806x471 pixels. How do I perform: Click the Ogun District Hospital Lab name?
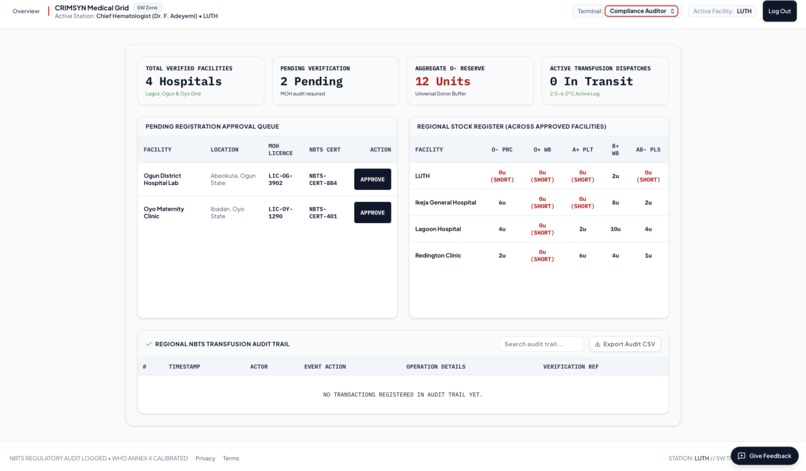[162, 179]
